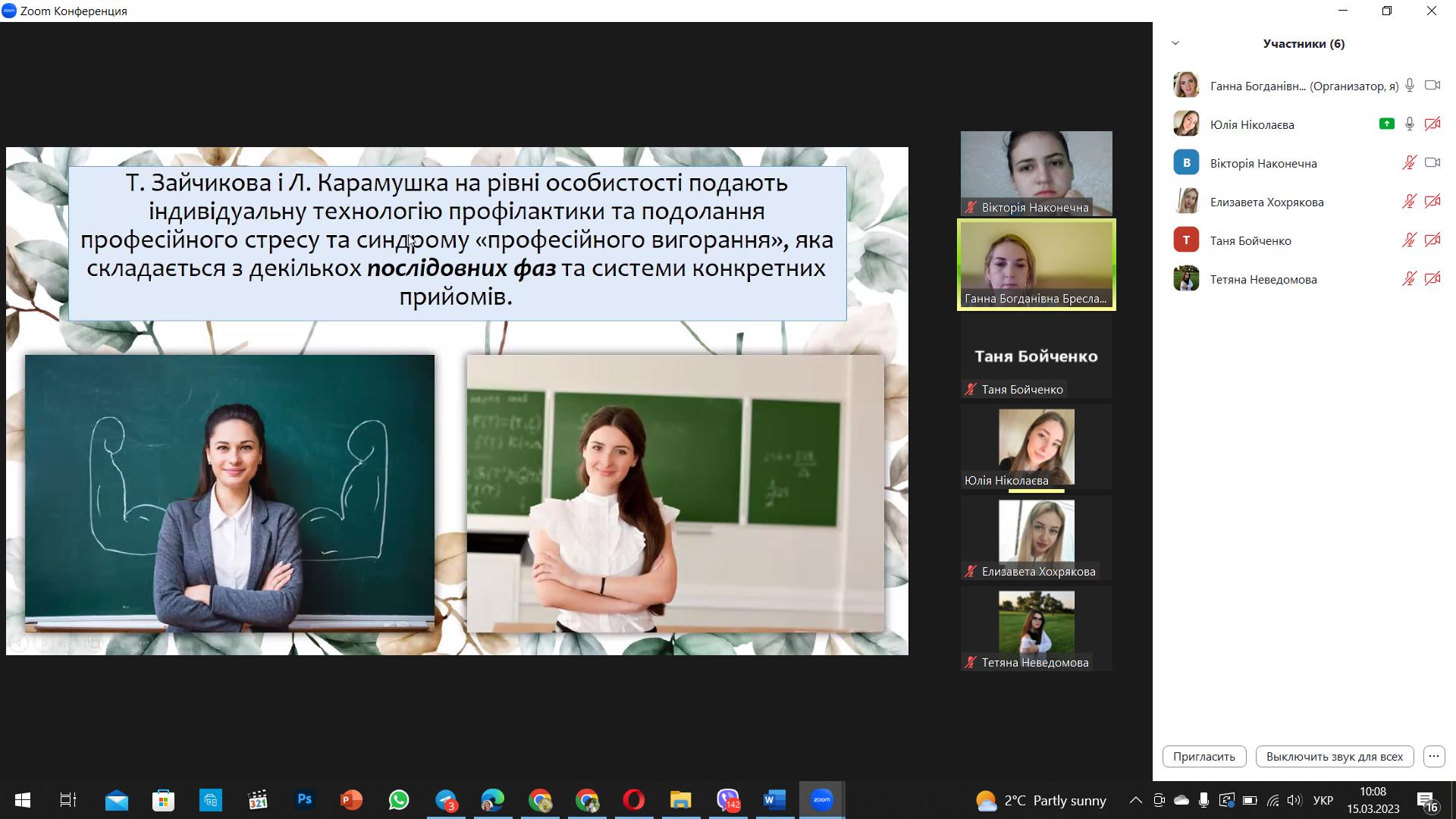Open Telegram icon in taskbar
Image resolution: width=1456 pixels, height=819 pixels.
pyautogui.click(x=445, y=800)
